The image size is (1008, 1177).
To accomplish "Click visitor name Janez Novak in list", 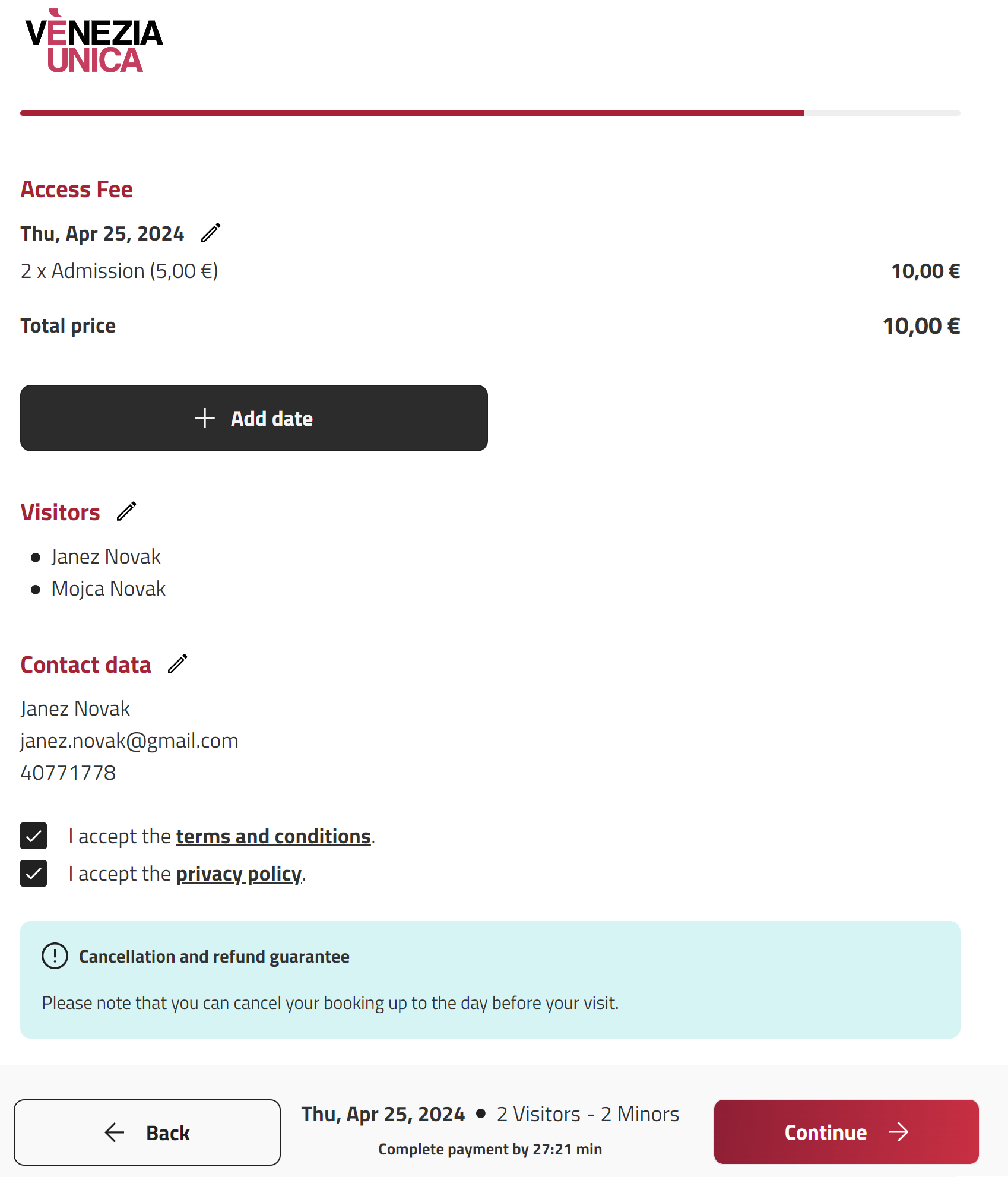I will 106,556.
